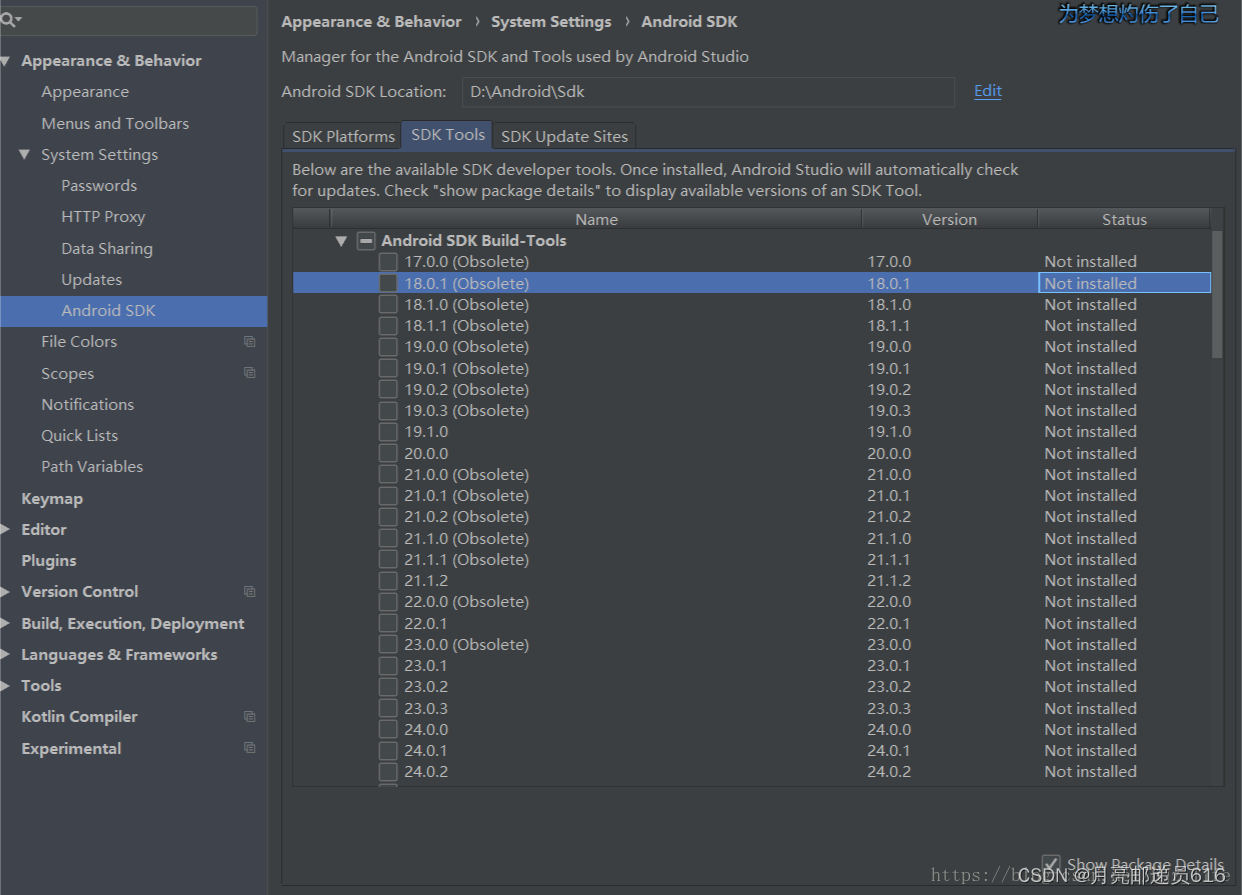The image size is (1242, 895).
Task: Click the Android SDK Location field
Action: point(709,92)
